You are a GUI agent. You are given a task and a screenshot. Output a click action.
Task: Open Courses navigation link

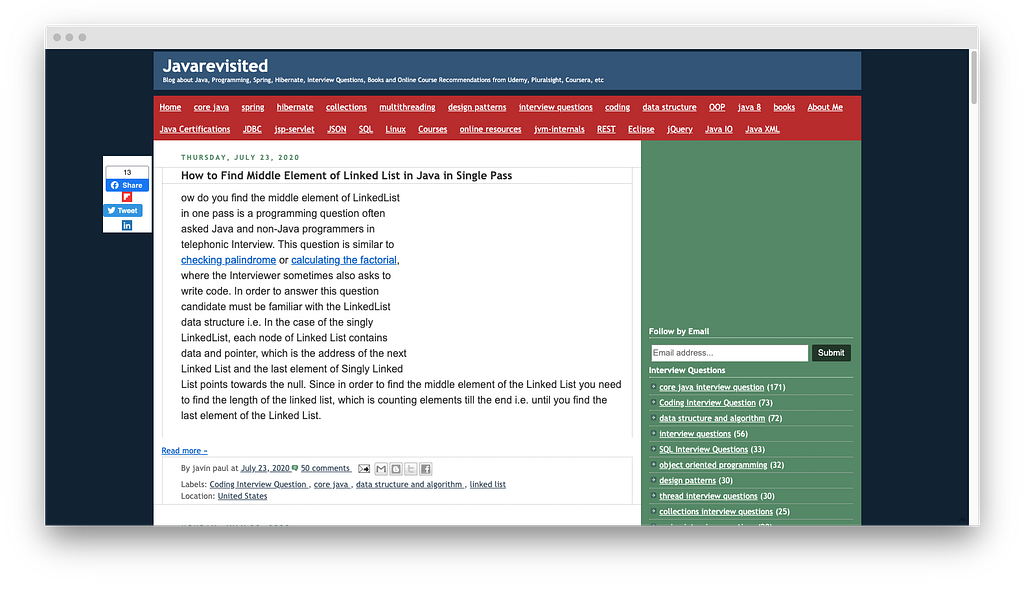point(432,129)
